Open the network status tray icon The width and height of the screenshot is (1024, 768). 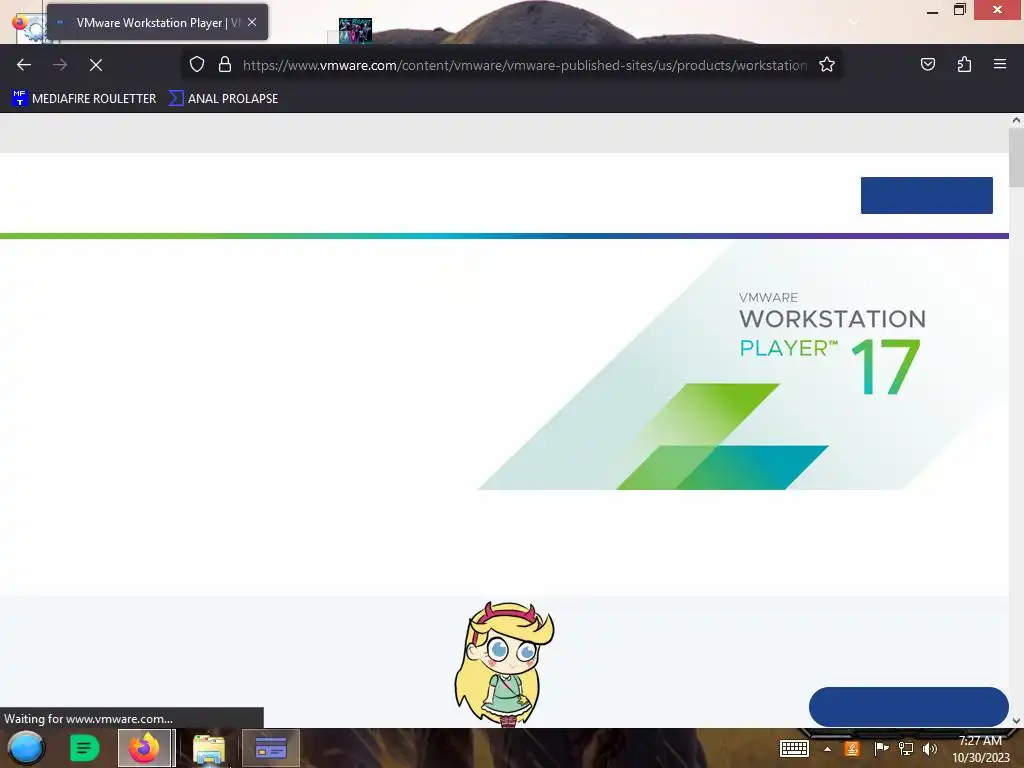click(906, 749)
